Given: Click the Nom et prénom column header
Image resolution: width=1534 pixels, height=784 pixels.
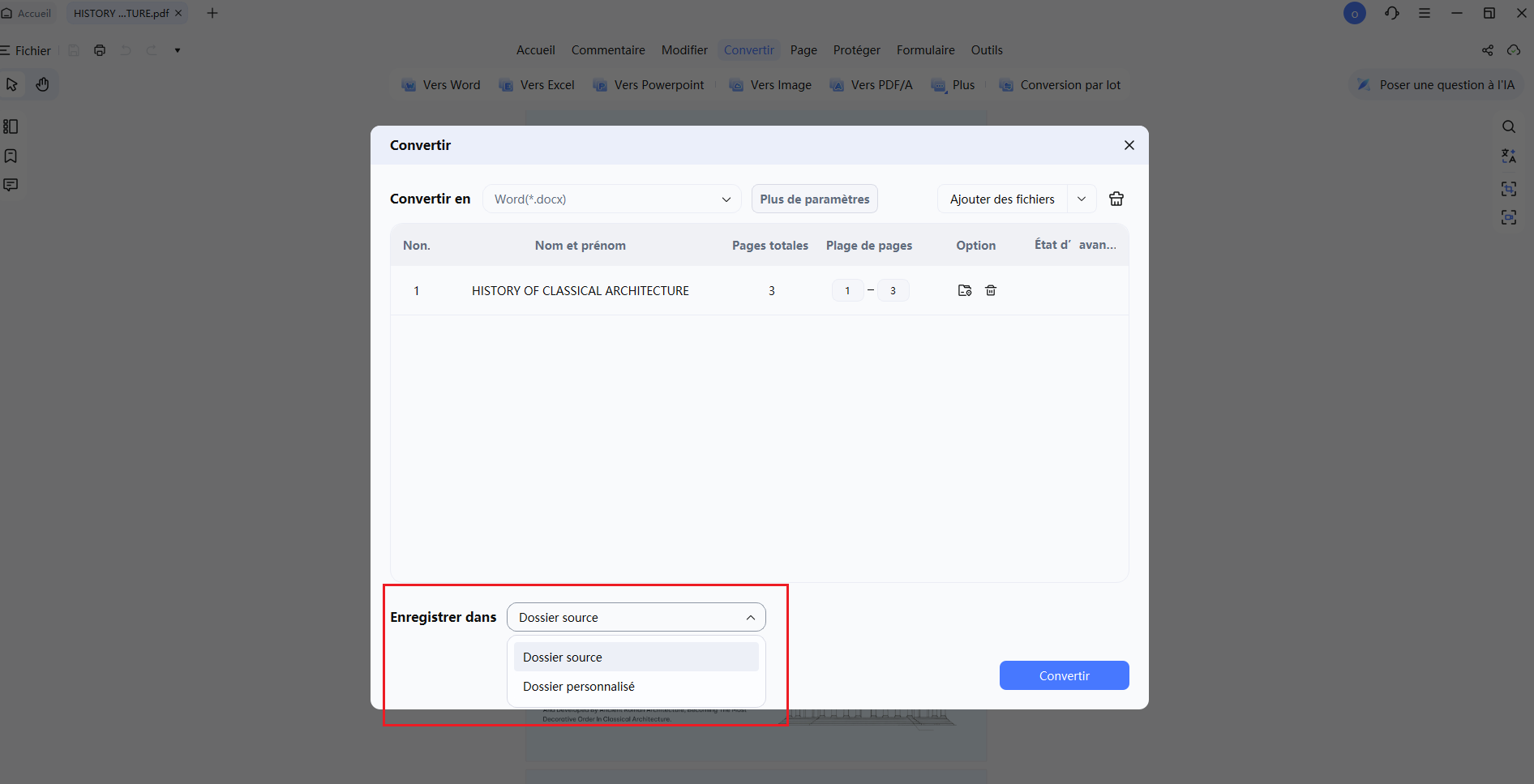Looking at the screenshot, I should pos(581,245).
